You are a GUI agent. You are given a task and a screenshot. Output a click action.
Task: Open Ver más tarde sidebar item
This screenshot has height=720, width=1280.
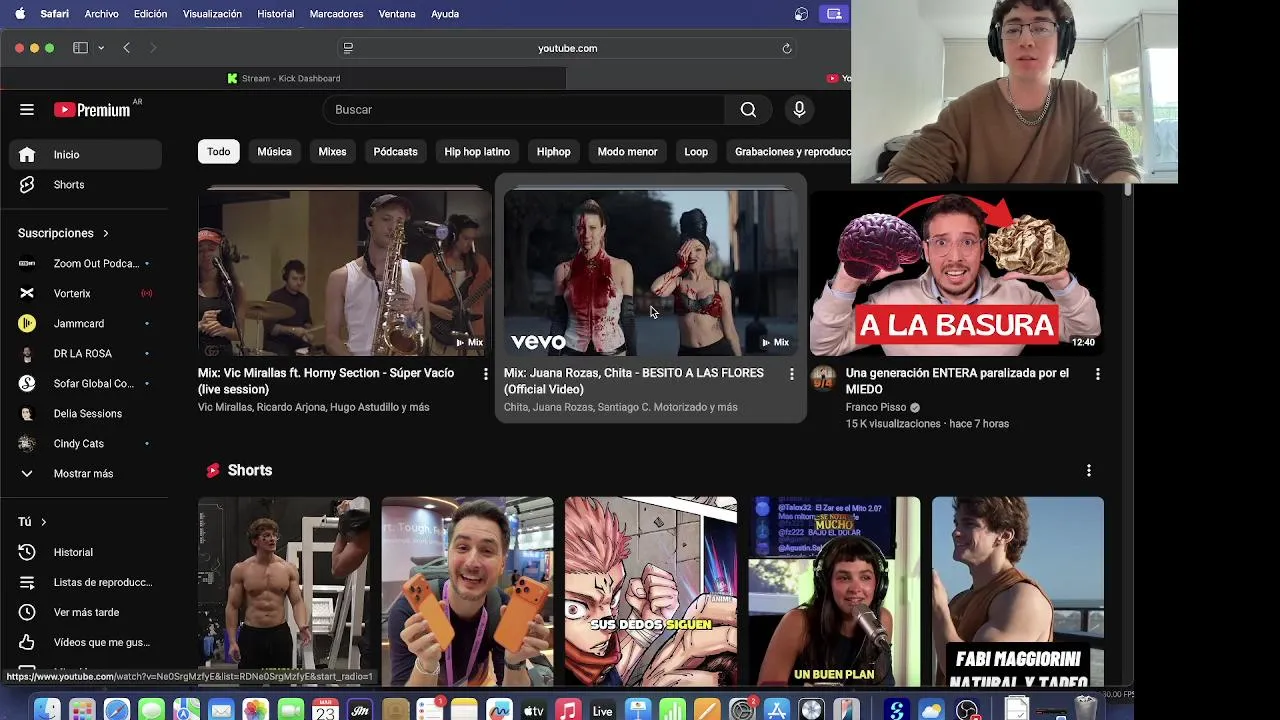[x=85, y=612]
